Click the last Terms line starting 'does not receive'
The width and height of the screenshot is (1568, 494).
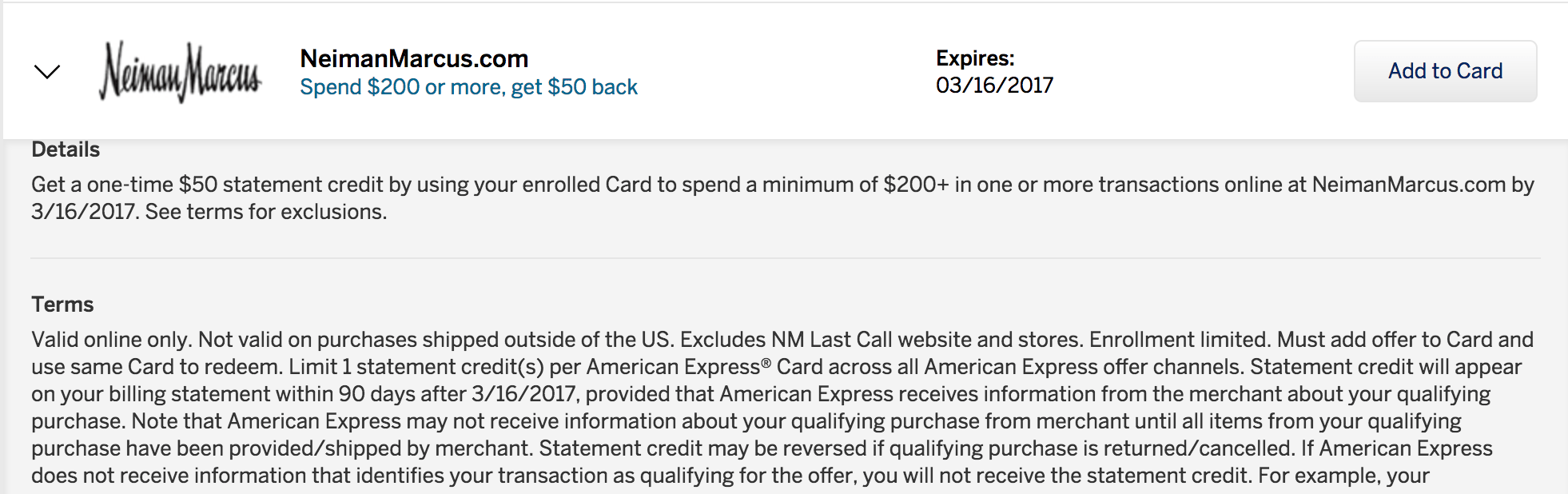[730, 476]
